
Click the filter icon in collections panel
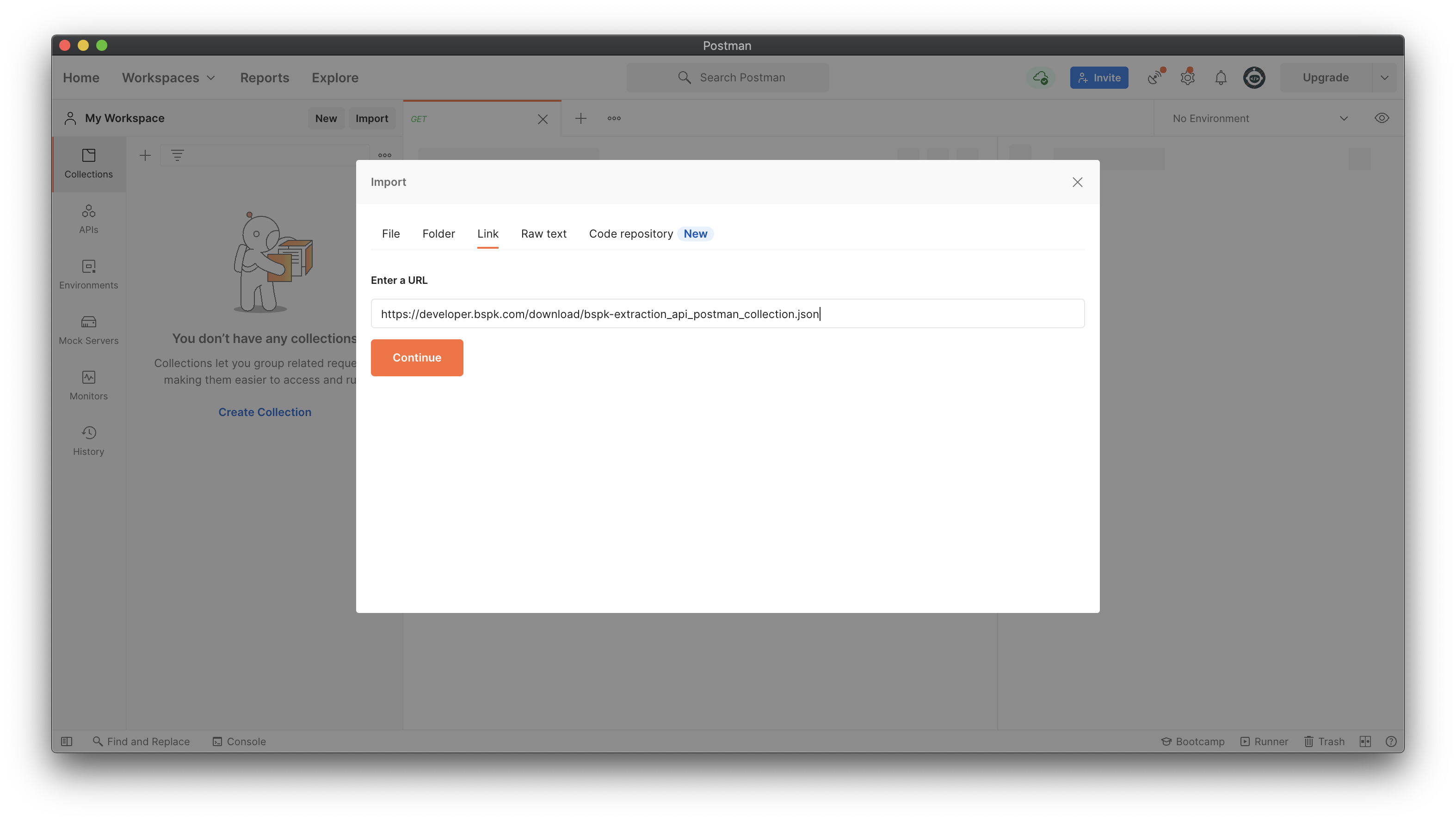pos(178,155)
